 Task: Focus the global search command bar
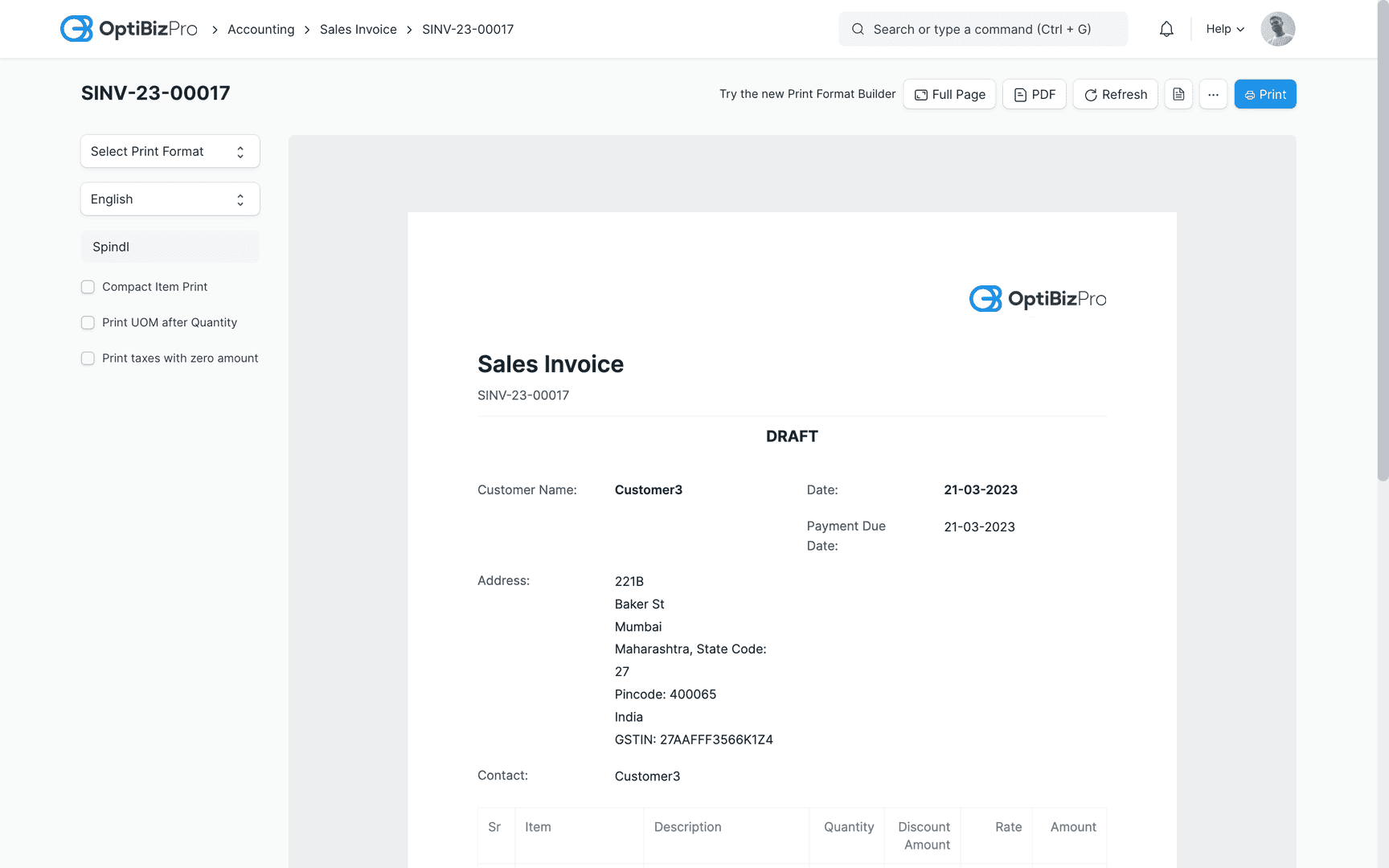(x=982, y=29)
